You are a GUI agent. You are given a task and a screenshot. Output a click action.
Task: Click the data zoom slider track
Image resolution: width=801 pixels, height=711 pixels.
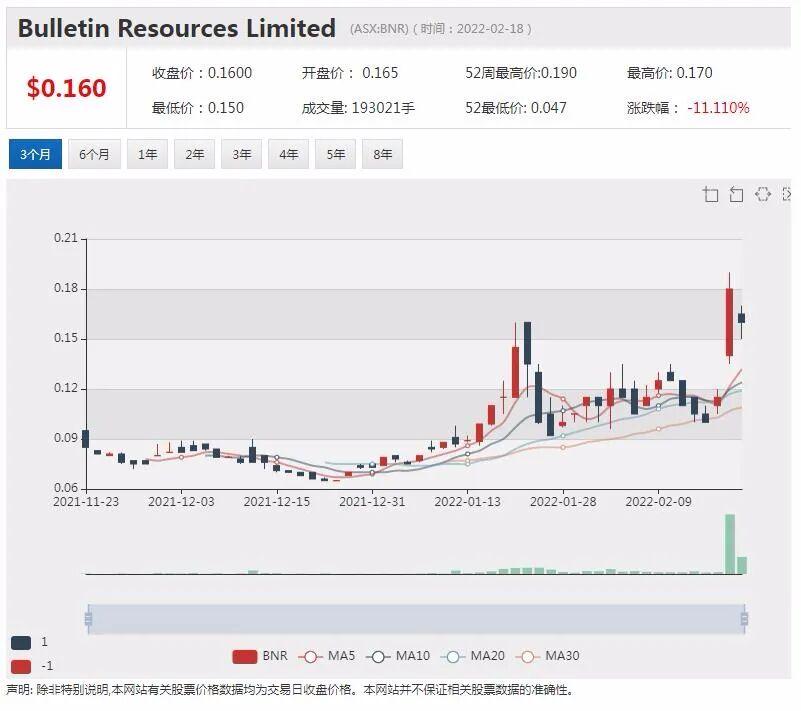(416, 619)
